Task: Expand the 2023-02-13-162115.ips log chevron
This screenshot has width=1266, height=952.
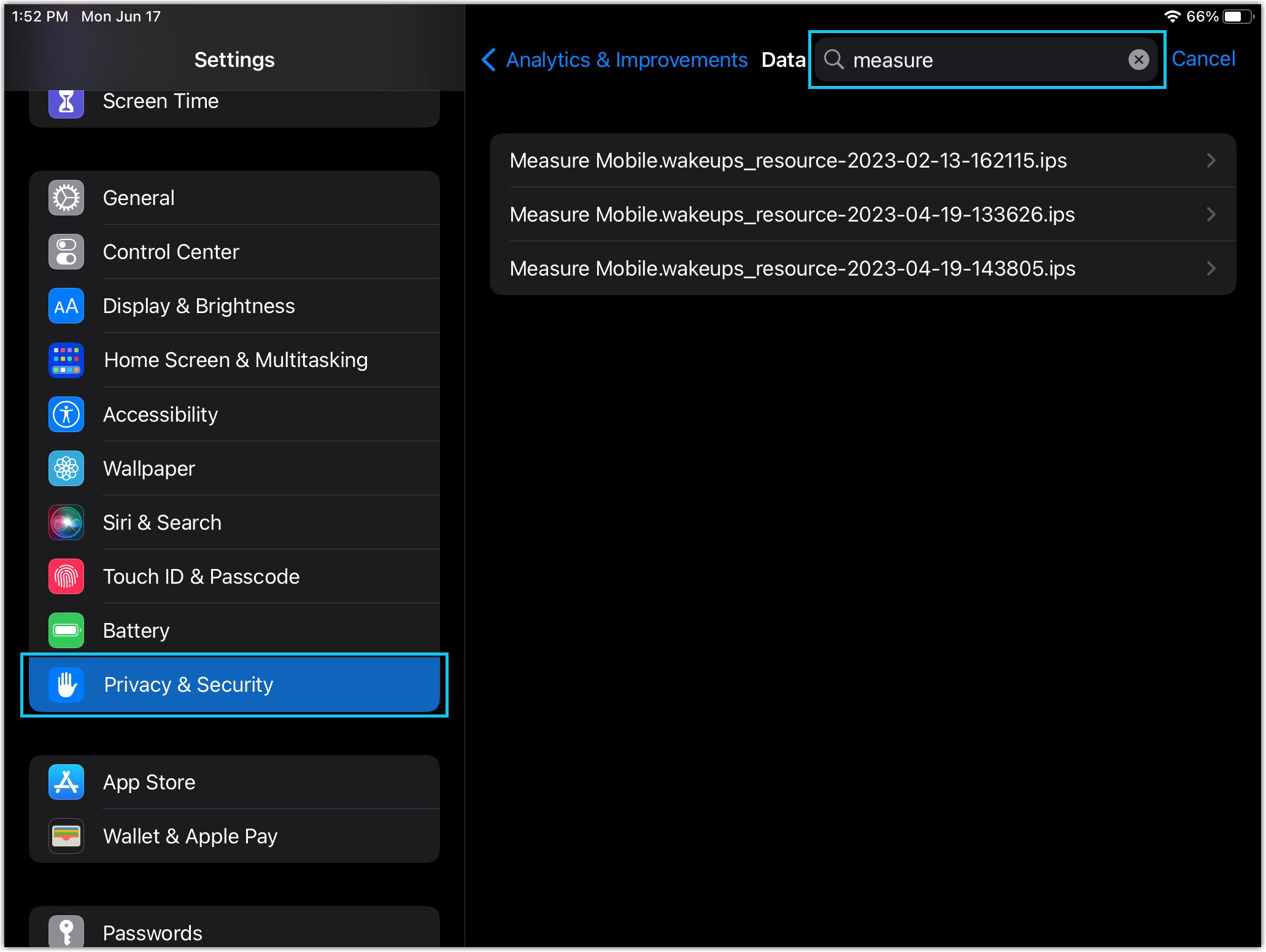Action: (x=1211, y=160)
